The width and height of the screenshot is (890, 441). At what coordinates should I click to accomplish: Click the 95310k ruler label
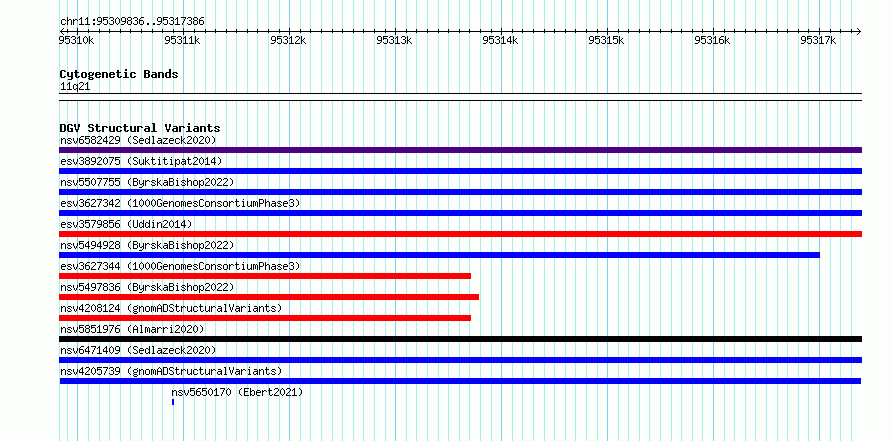click(x=76, y=40)
